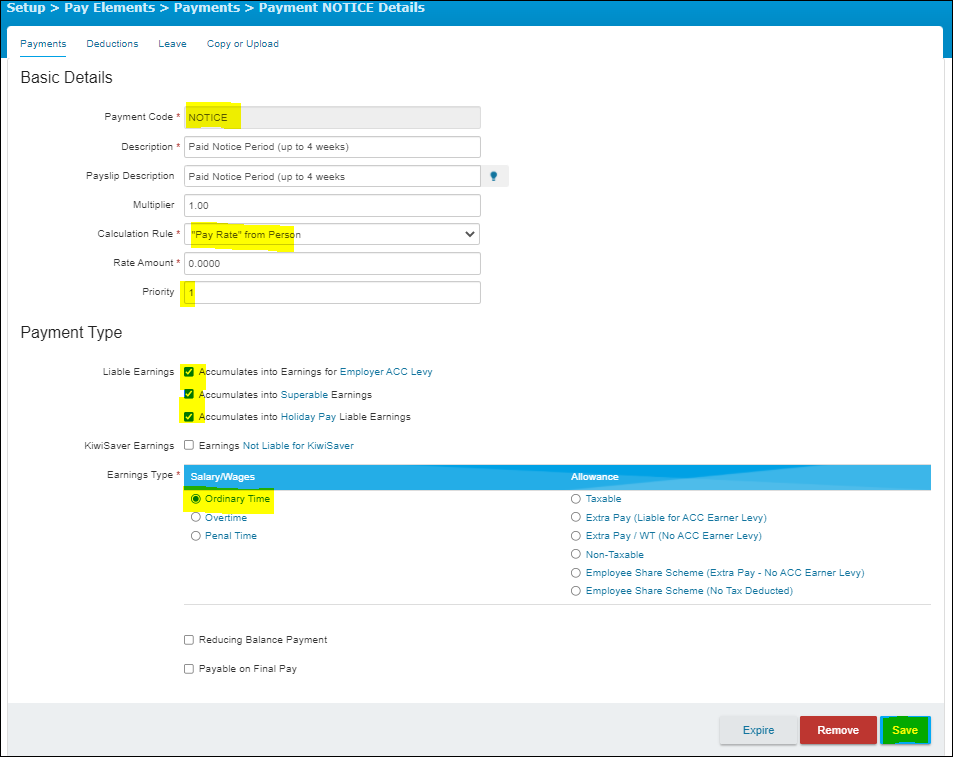Click into the Description text field
The height and width of the screenshot is (757, 953).
332,147
